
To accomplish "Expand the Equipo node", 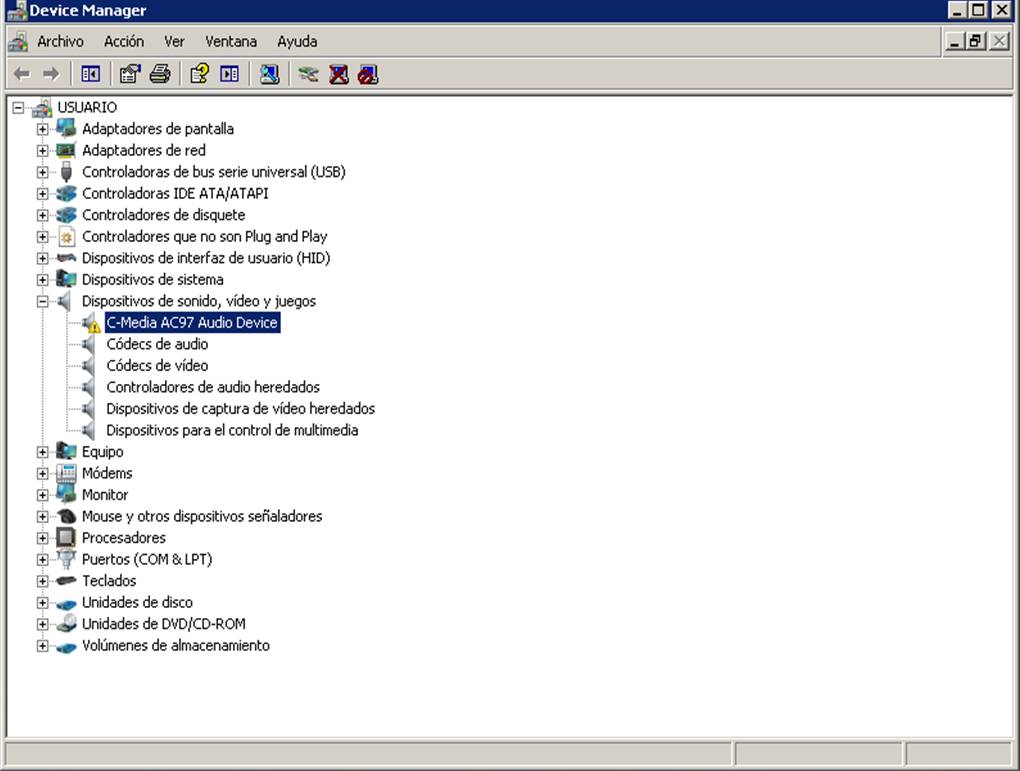I will point(42,452).
